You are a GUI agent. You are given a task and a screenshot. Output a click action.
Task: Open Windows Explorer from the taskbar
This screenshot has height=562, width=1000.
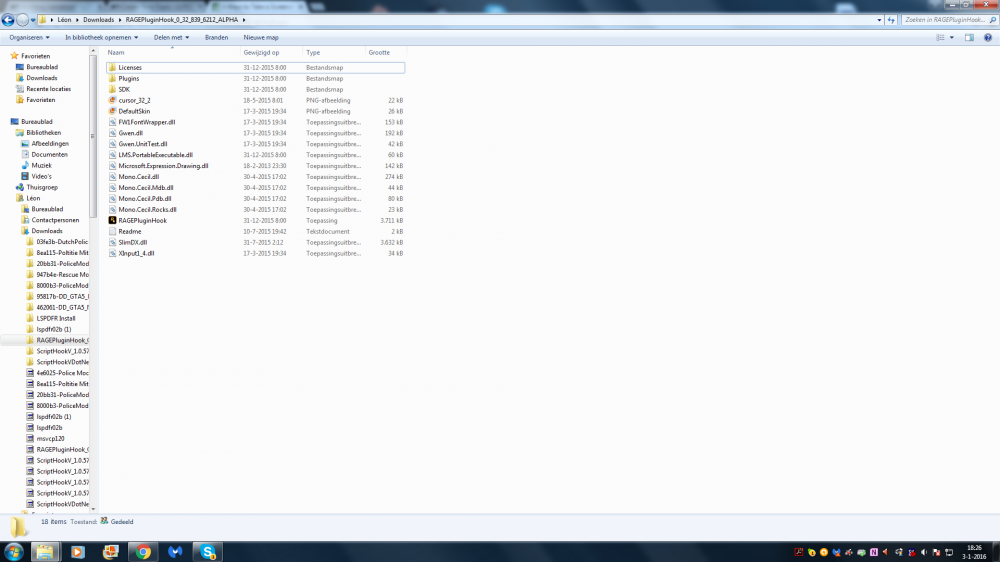click(44, 552)
